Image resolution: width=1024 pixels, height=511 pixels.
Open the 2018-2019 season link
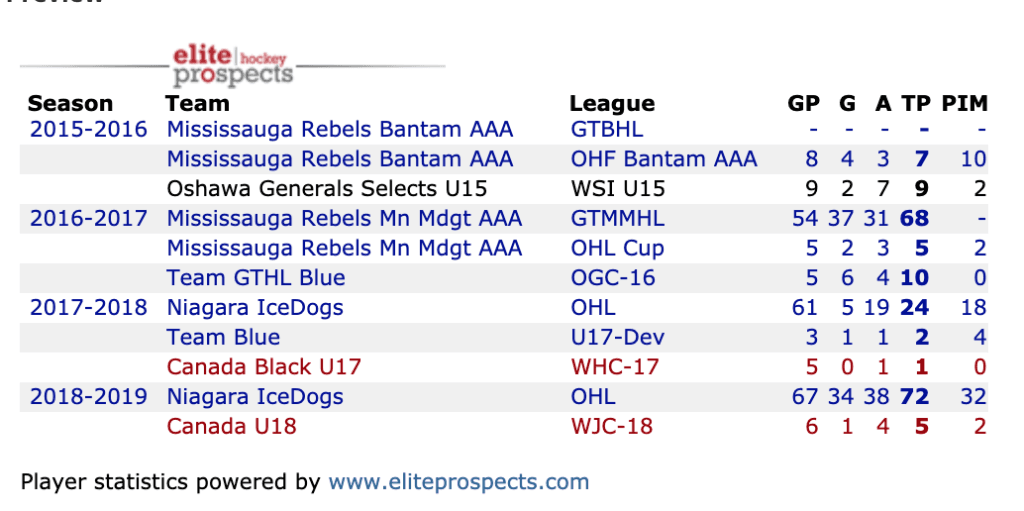coord(88,396)
